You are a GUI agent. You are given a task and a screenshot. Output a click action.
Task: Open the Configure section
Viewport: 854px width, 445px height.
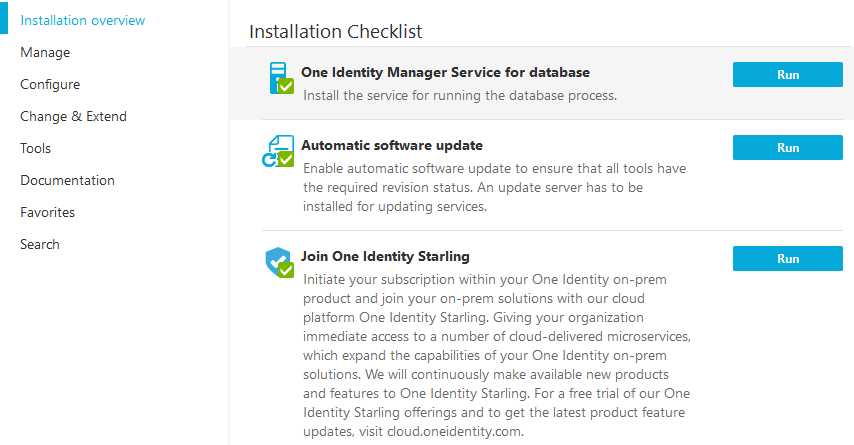pos(50,84)
